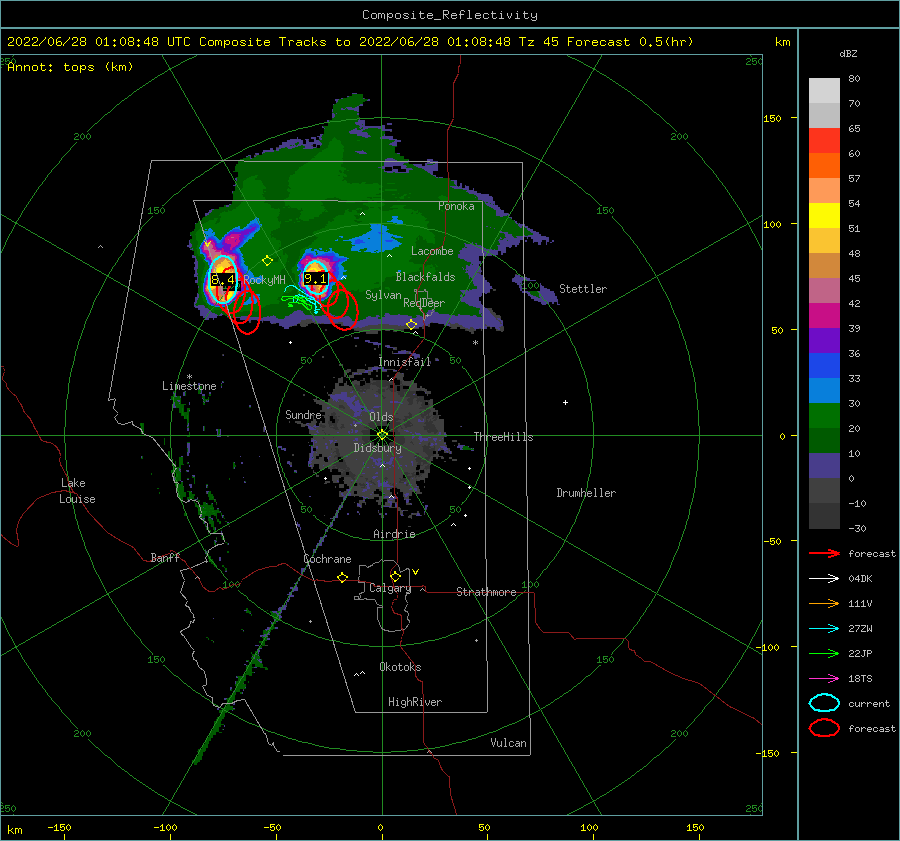
Task: Pick the dark orange swatch in dBZ legend
Action: click(824, 166)
